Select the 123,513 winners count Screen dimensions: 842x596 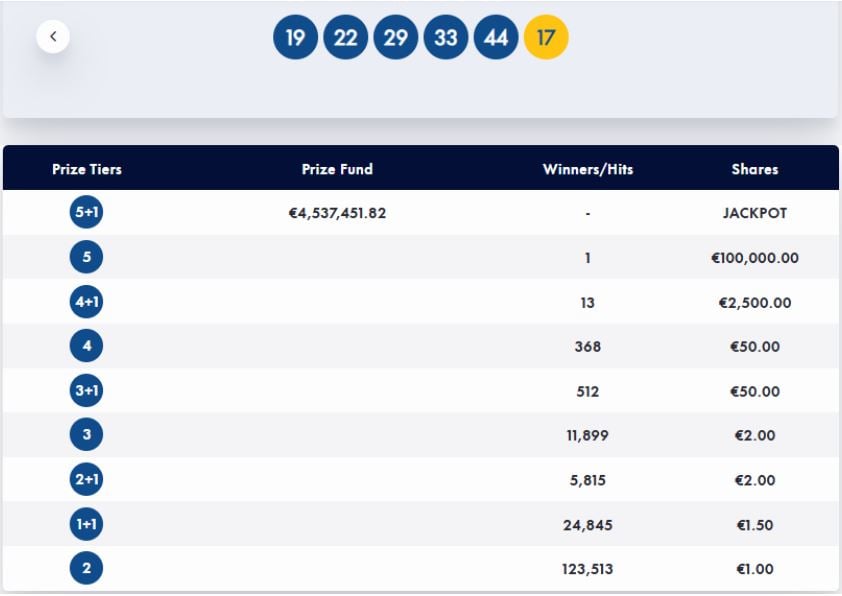click(x=588, y=569)
